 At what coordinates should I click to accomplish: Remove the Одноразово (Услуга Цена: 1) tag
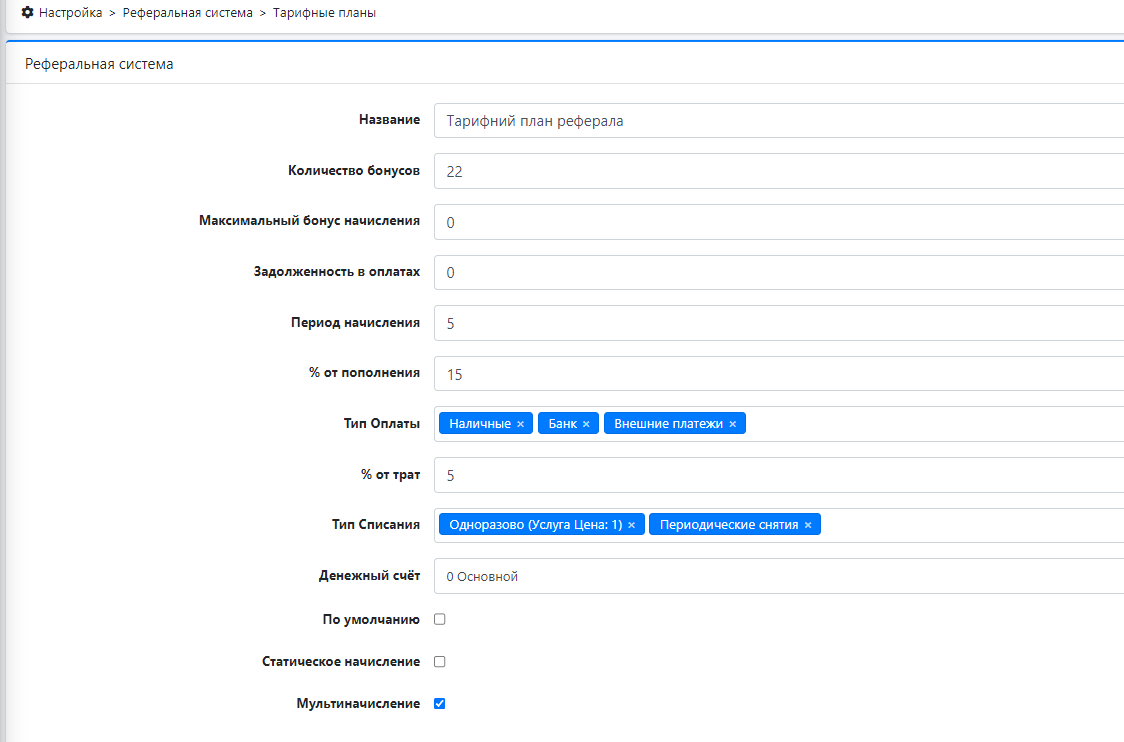(x=631, y=525)
